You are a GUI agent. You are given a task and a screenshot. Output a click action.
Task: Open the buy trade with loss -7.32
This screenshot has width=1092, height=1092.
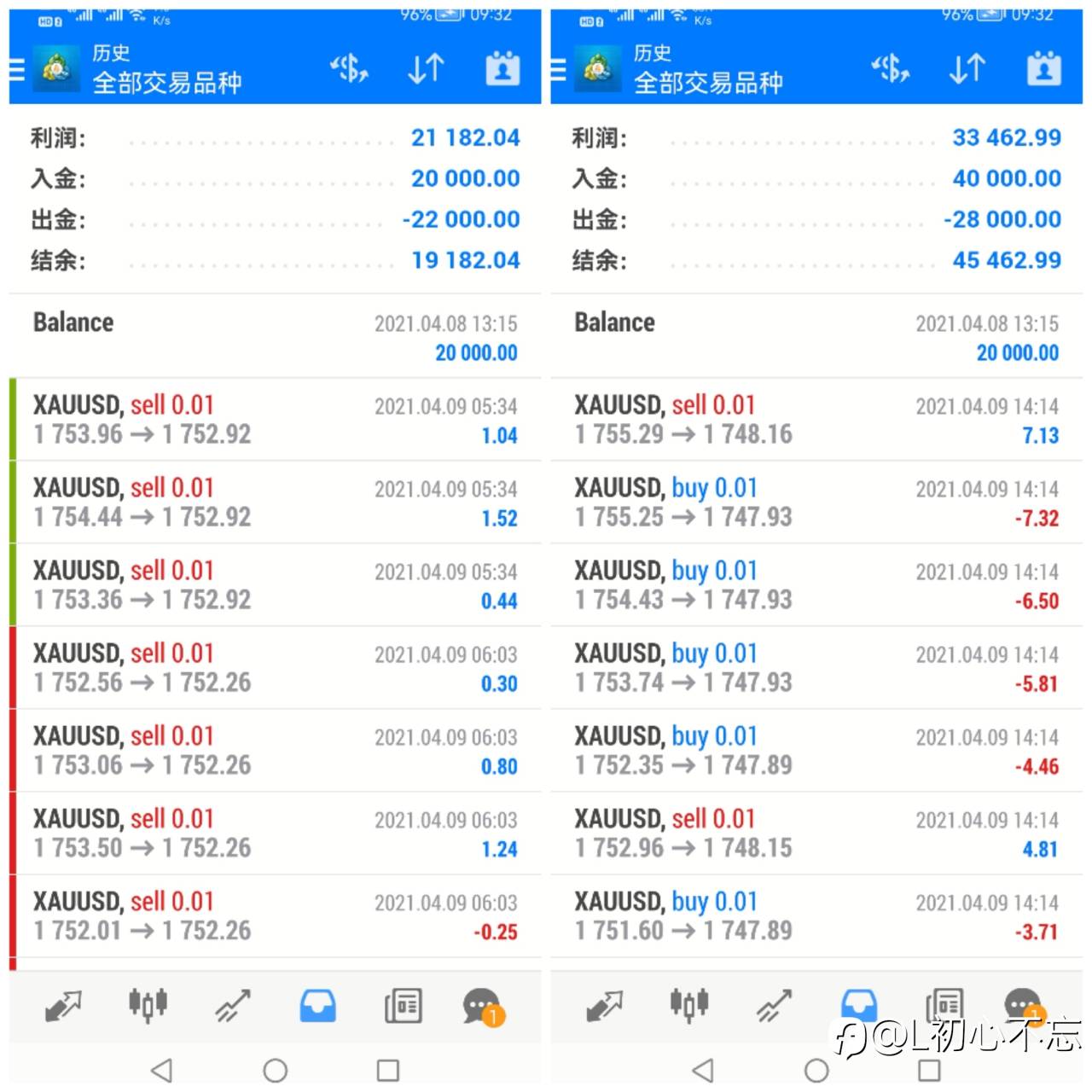pyautogui.click(x=816, y=502)
